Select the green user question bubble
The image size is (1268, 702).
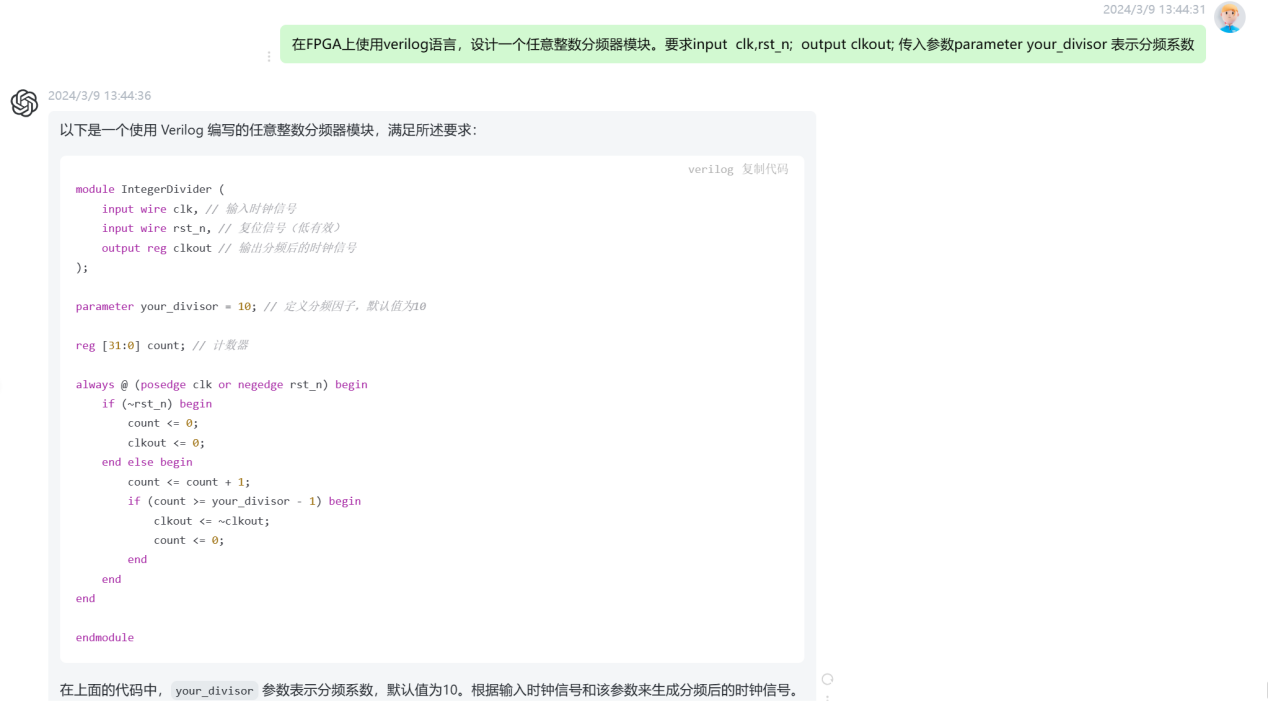pos(742,44)
